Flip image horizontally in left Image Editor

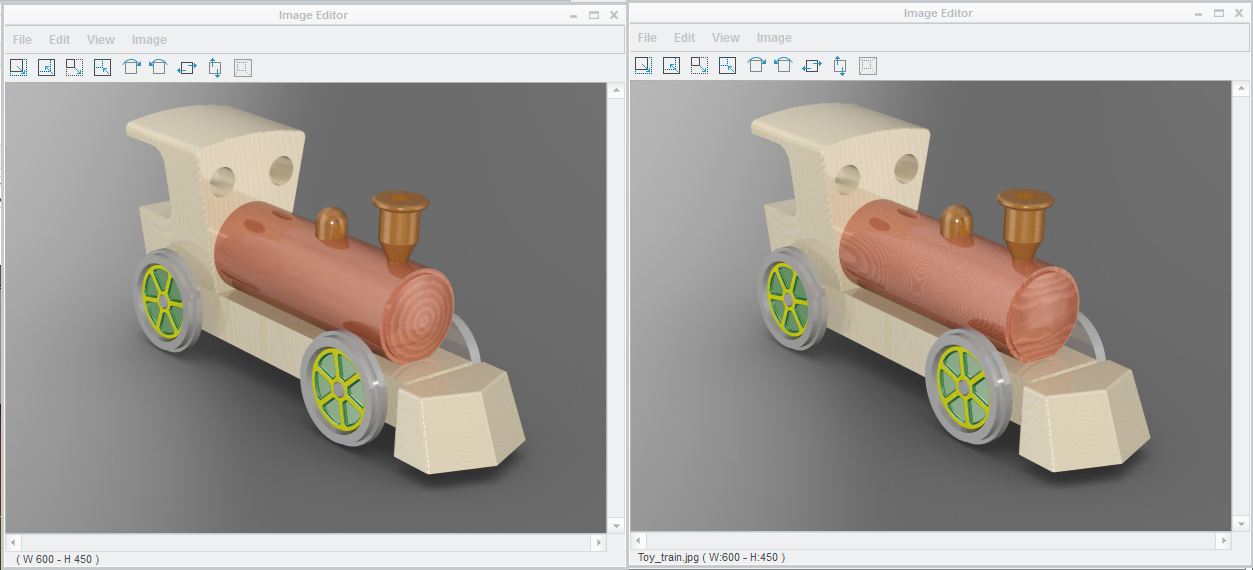point(187,67)
